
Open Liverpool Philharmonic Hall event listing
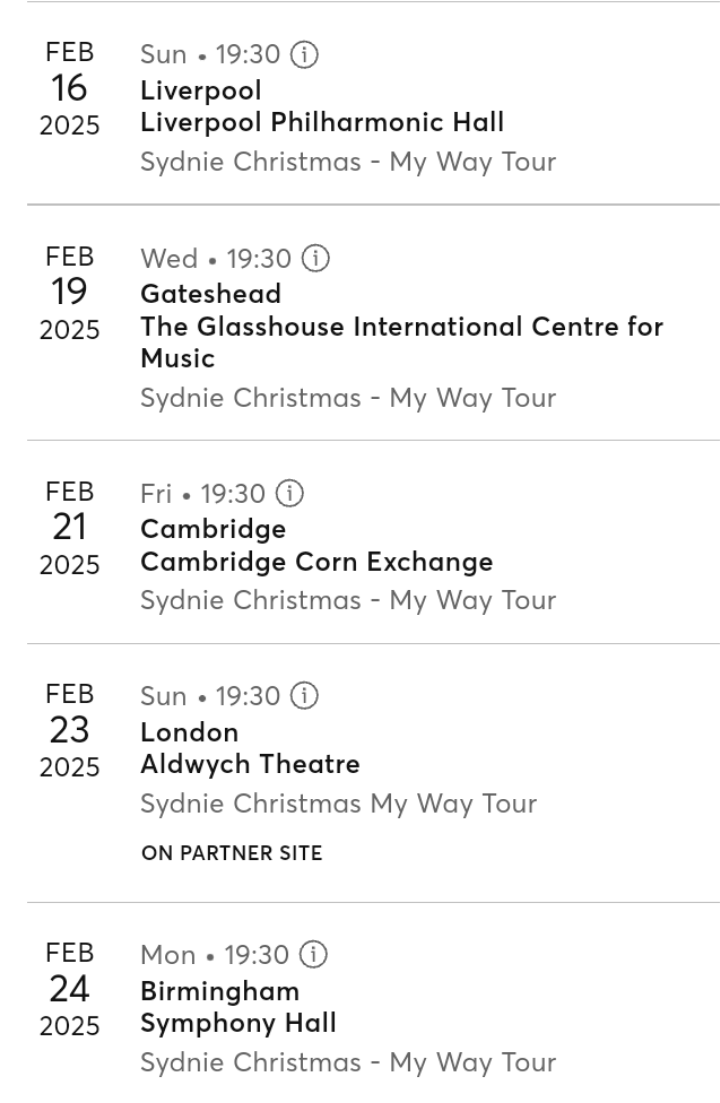[322, 123]
